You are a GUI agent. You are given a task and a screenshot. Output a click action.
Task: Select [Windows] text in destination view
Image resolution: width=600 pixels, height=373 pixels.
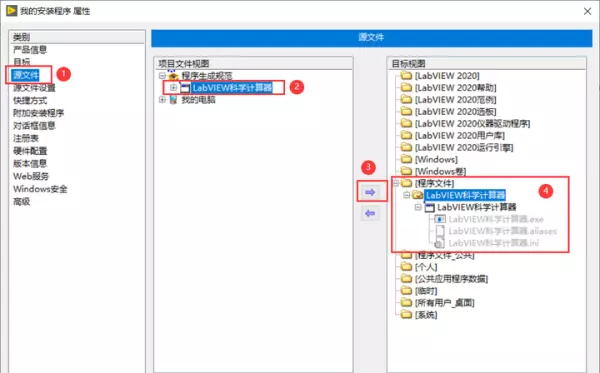click(436, 159)
